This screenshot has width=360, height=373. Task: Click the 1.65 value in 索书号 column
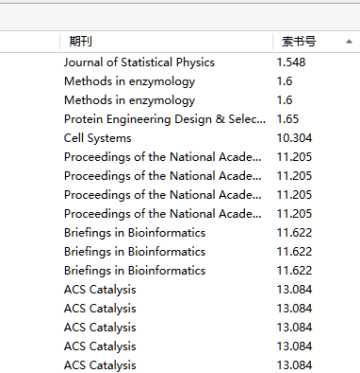pos(288,119)
